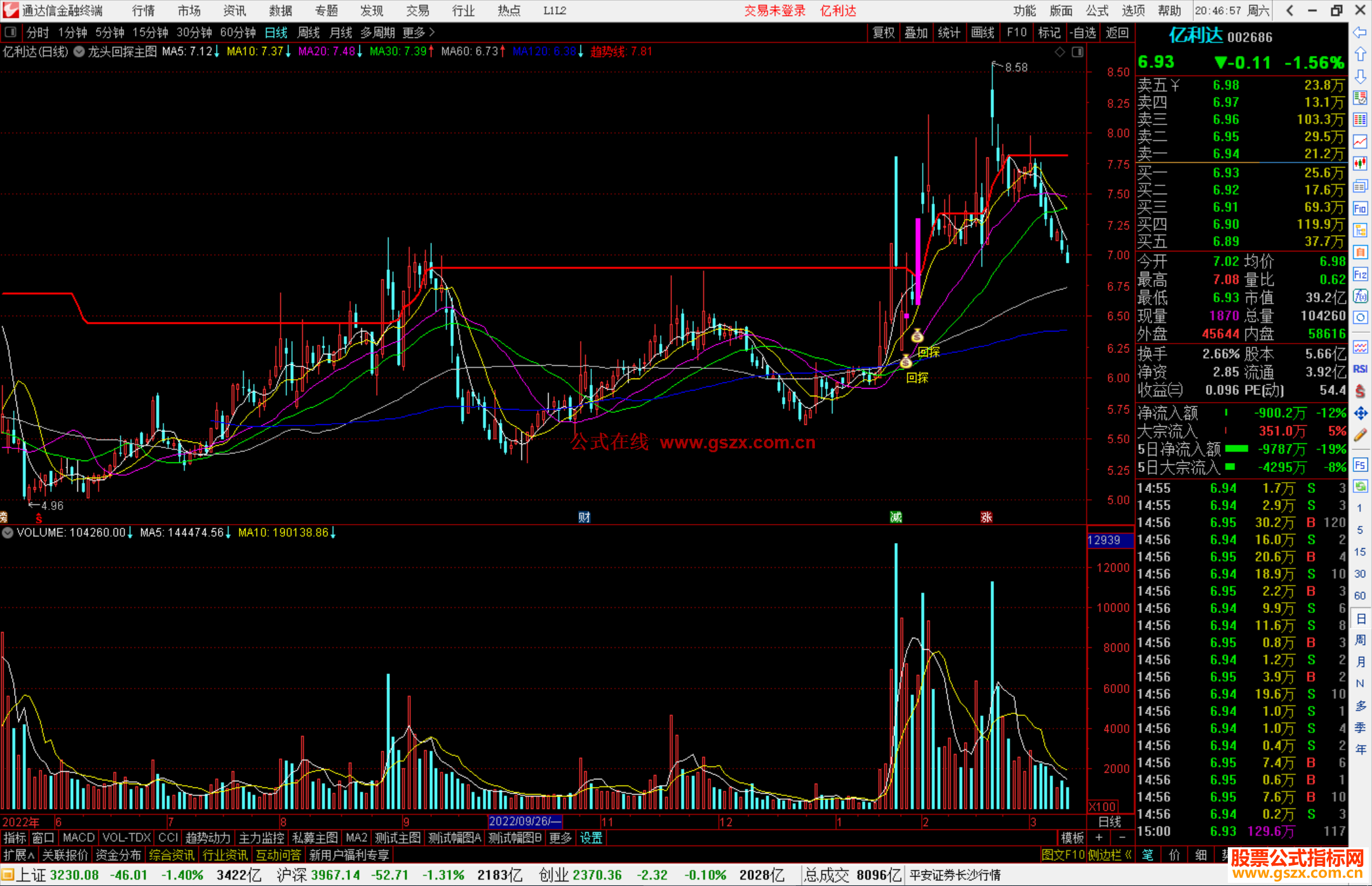Toggle the VOLUME indicator circle button
This screenshot has width=1372, height=886.
[x=8, y=533]
